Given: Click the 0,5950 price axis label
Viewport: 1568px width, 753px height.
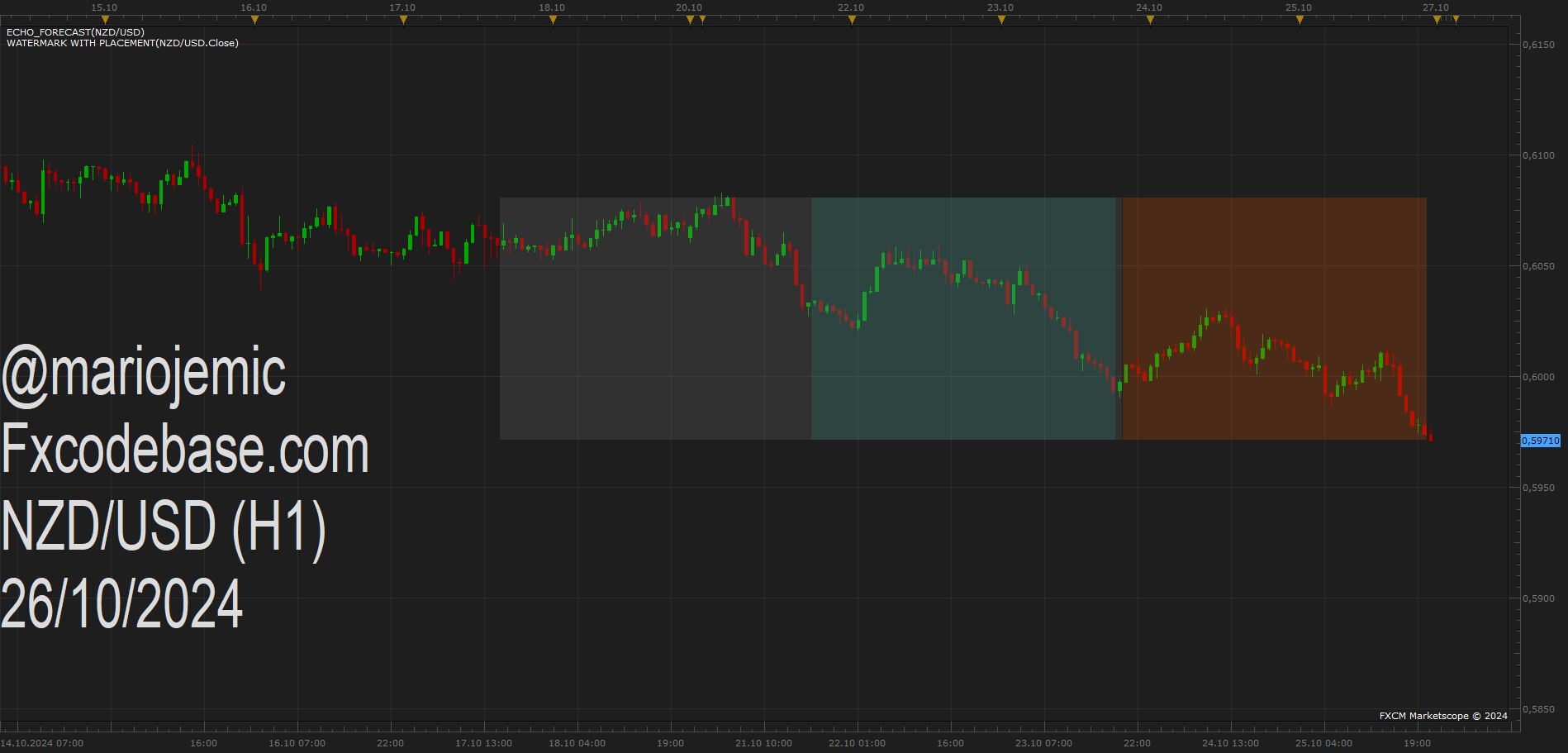Looking at the screenshot, I should 1538,488.
